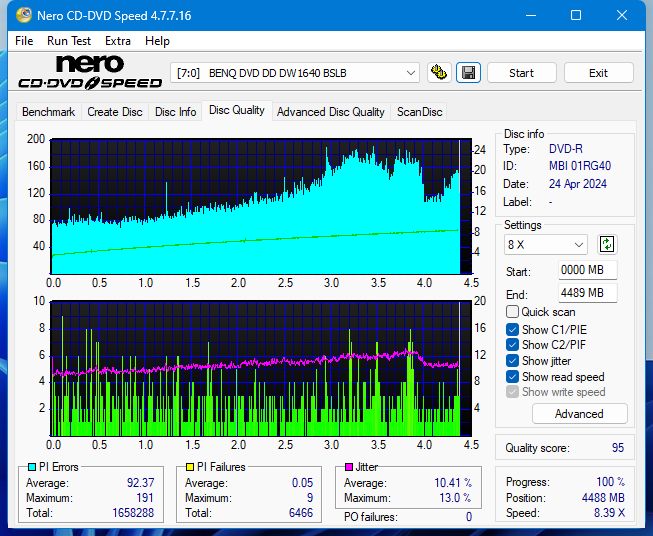Open the Help menu

(157, 41)
